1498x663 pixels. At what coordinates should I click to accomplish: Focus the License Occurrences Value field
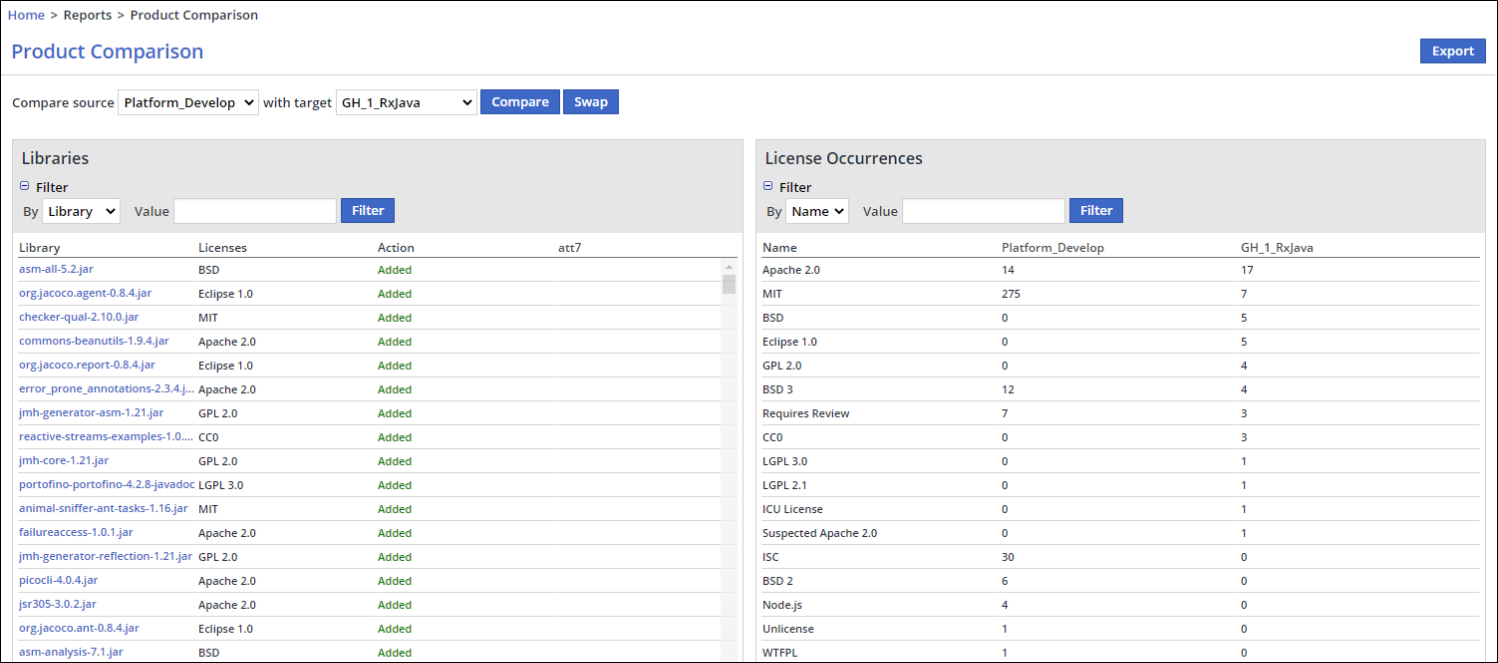pos(983,211)
